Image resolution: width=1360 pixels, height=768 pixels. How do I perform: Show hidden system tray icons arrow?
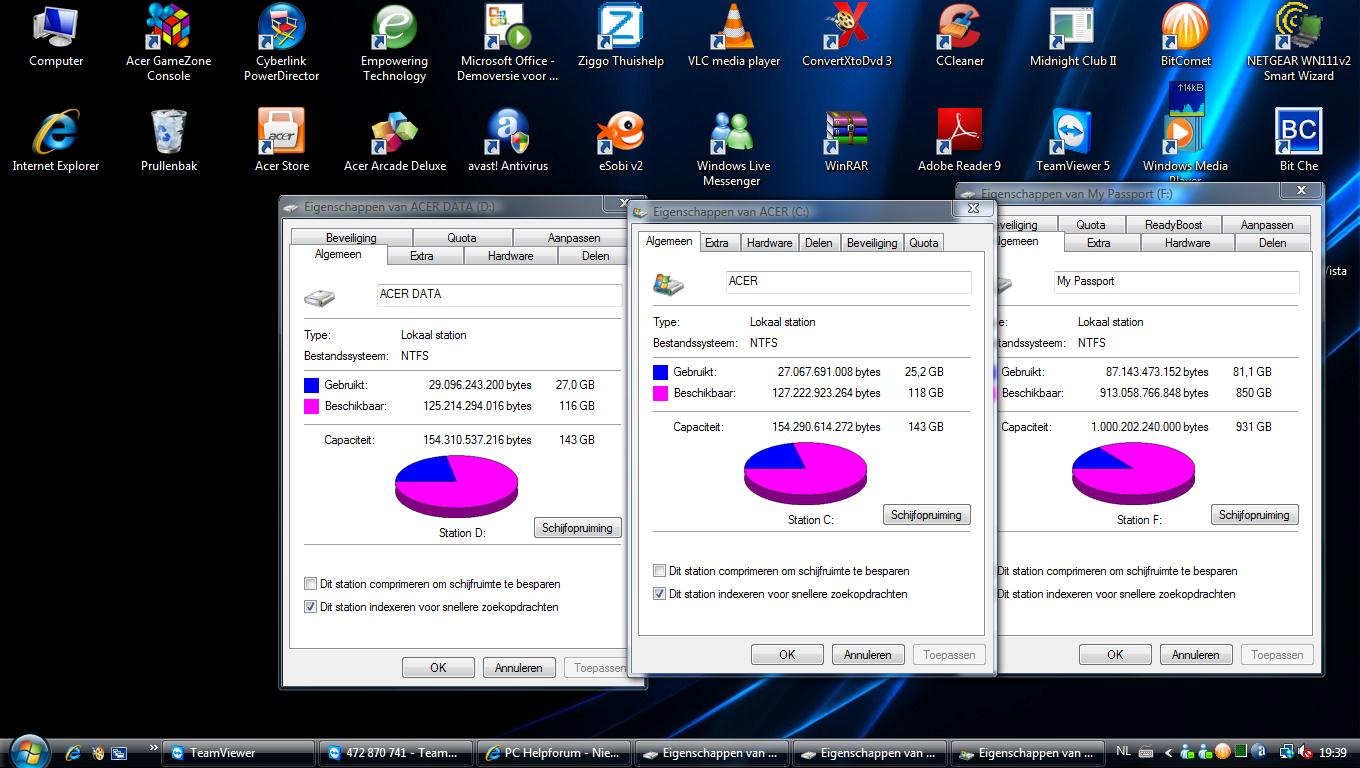click(x=1169, y=753)
